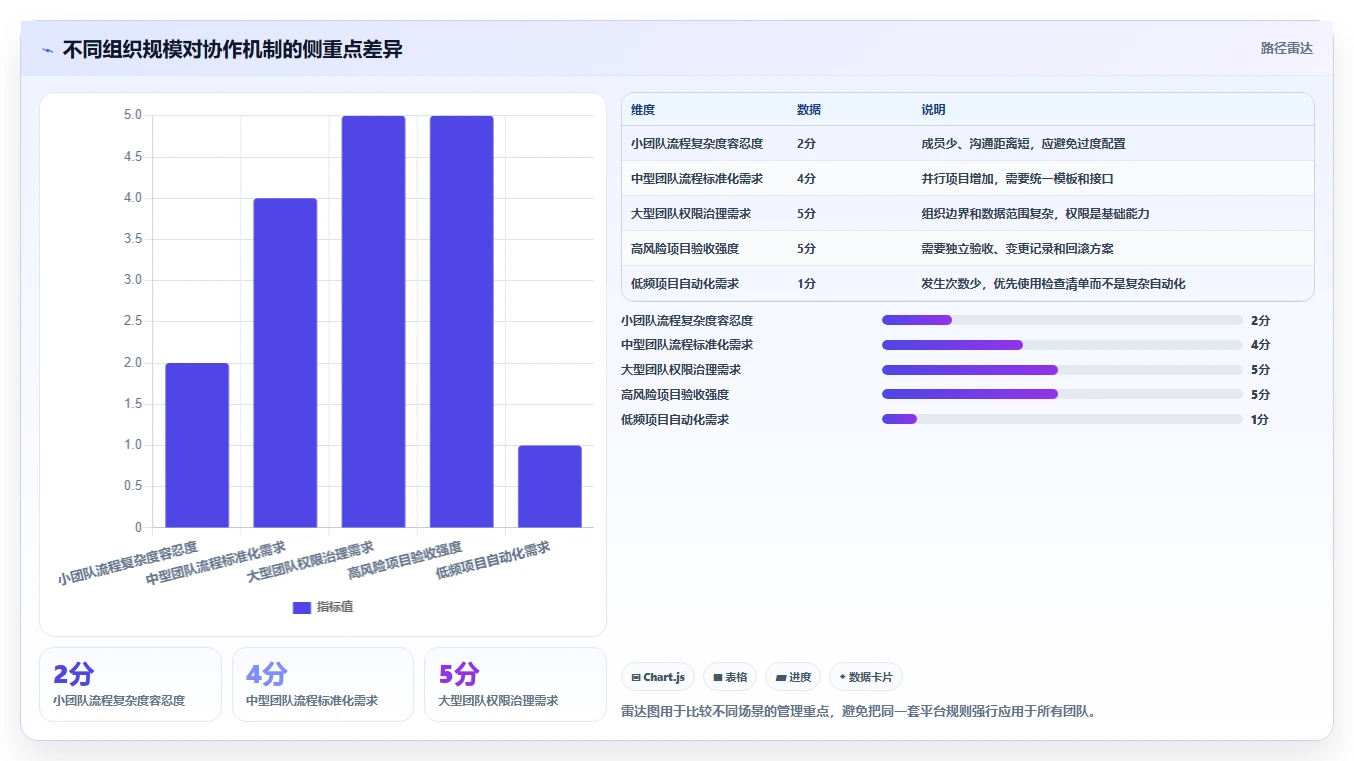Click the 说明 table column header

pyautogui.click(x=933, y=109)
